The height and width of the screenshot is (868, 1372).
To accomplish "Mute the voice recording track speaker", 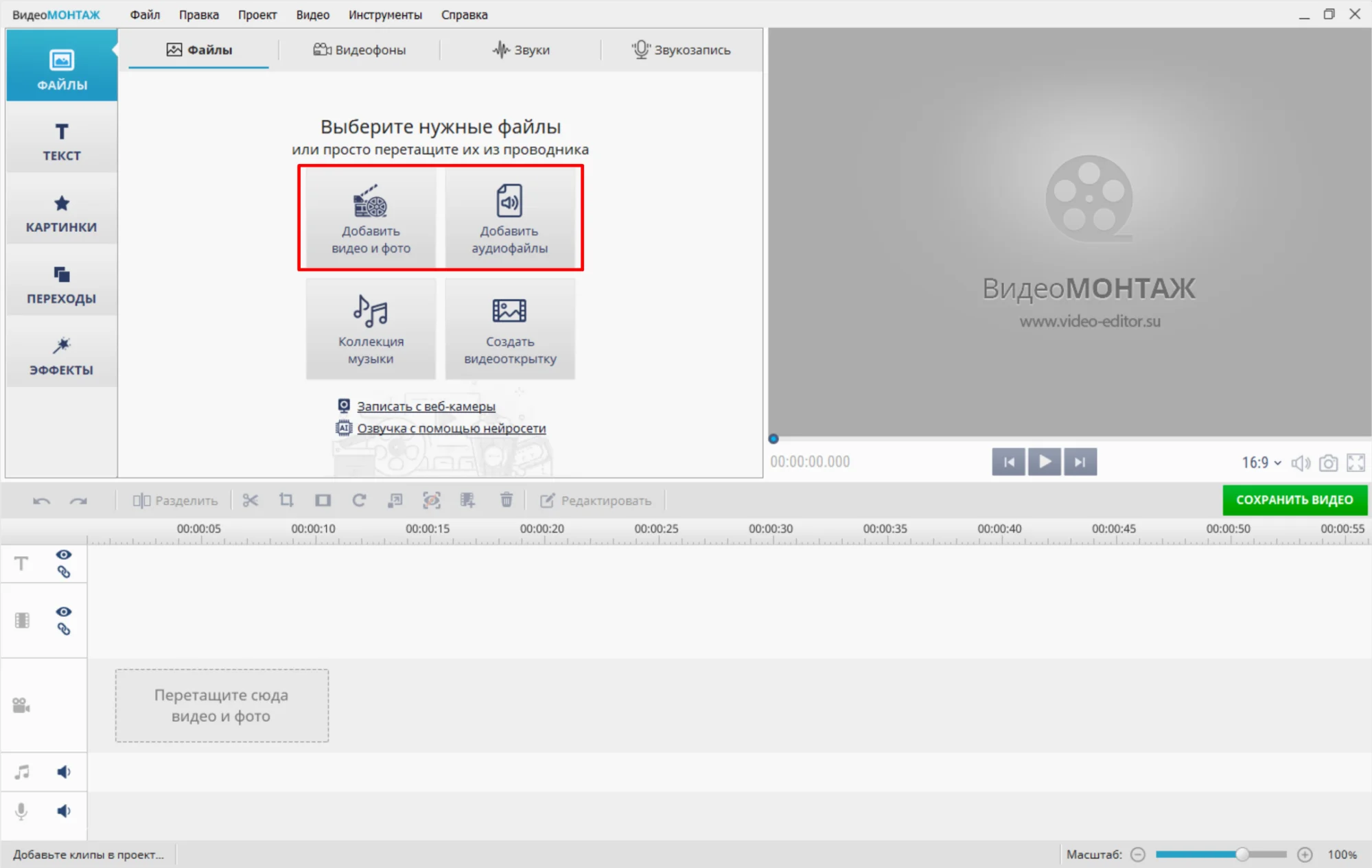I will [64, 811].
